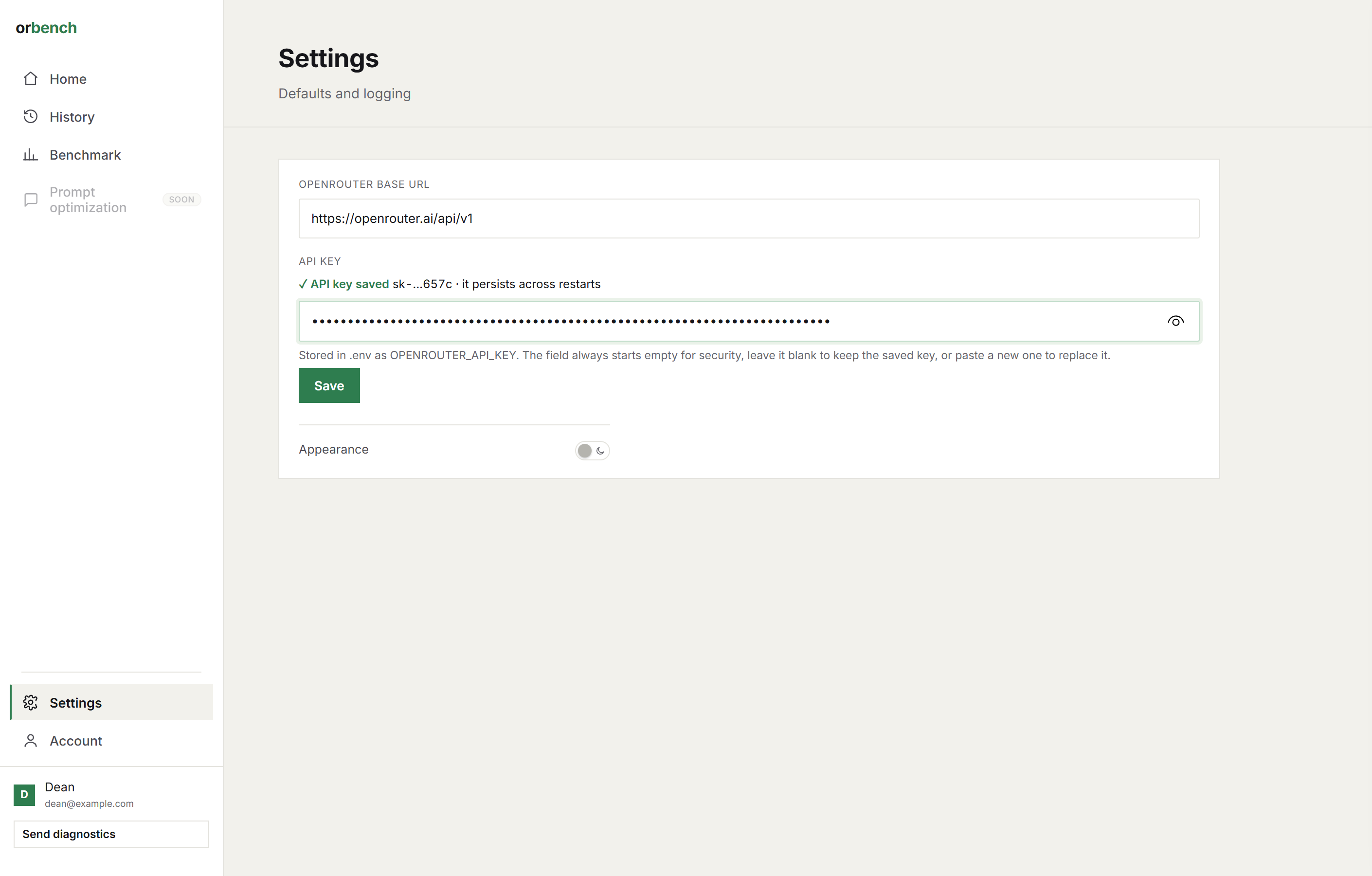This screenshot has height=876, width=1372.
Task: Click the API KEY field label
Action: [320, 261]
